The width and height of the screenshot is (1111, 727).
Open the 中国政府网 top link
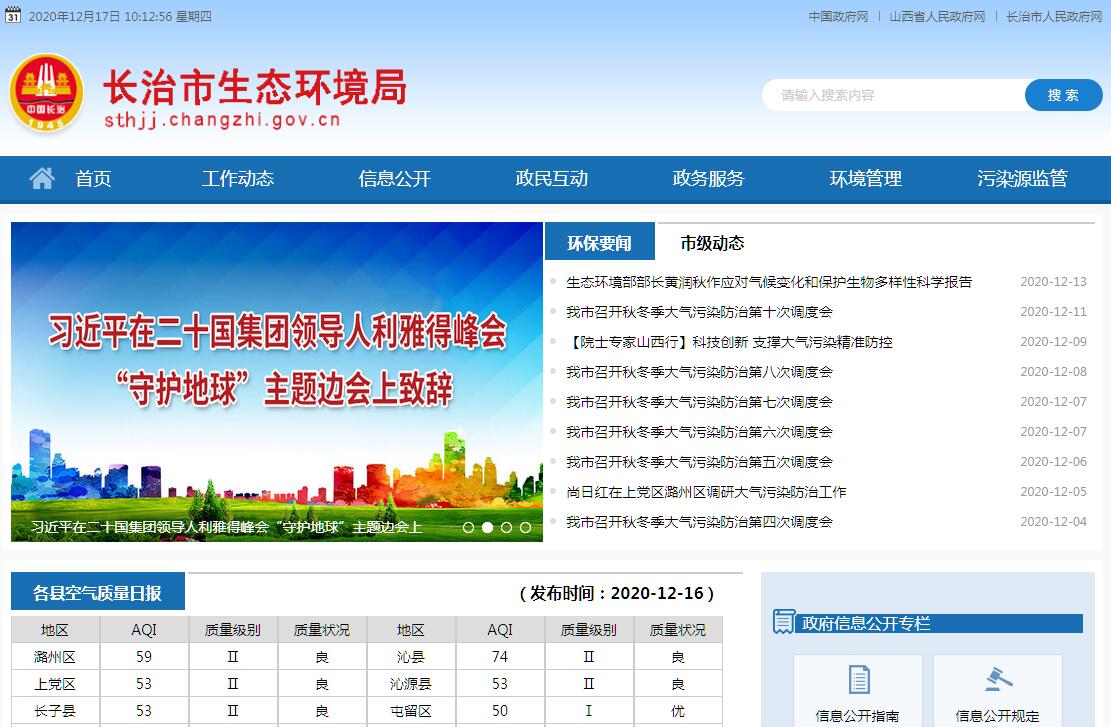[x=838, y=17]
